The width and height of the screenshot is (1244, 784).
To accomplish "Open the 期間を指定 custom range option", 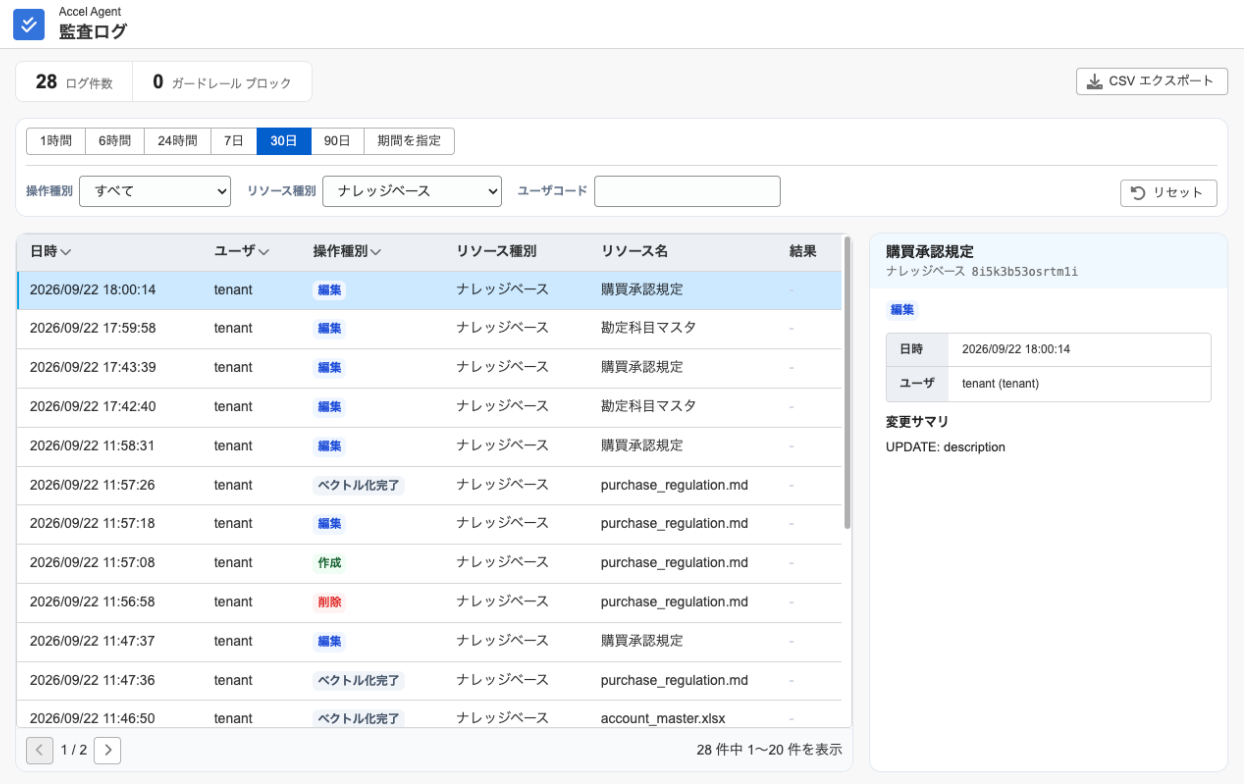I will coord(409,141).
